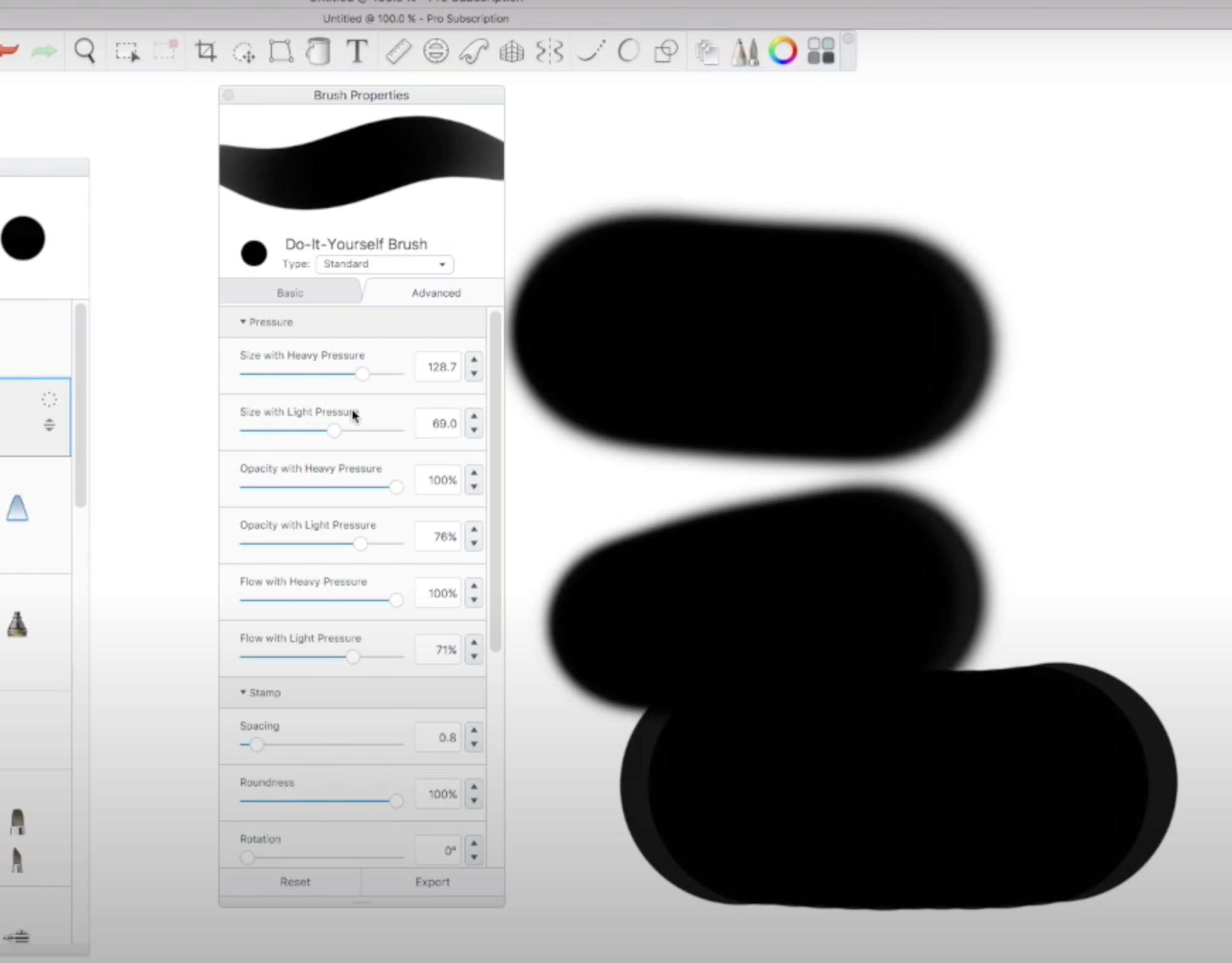Click the rectangular Selection tool
Screen dimensions: 1232x963
(127, 51)
